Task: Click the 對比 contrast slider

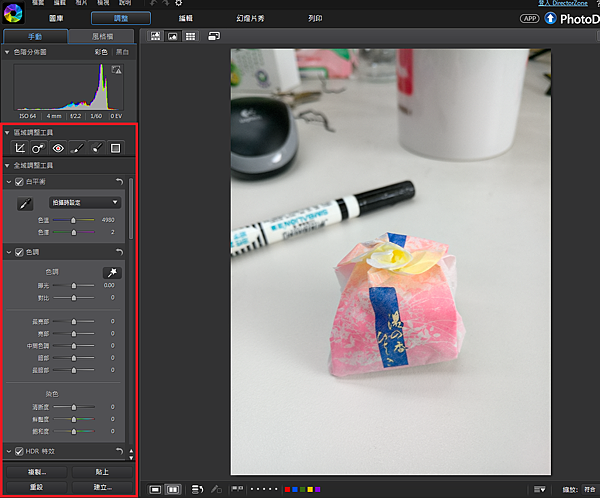Action: point(73,298)
